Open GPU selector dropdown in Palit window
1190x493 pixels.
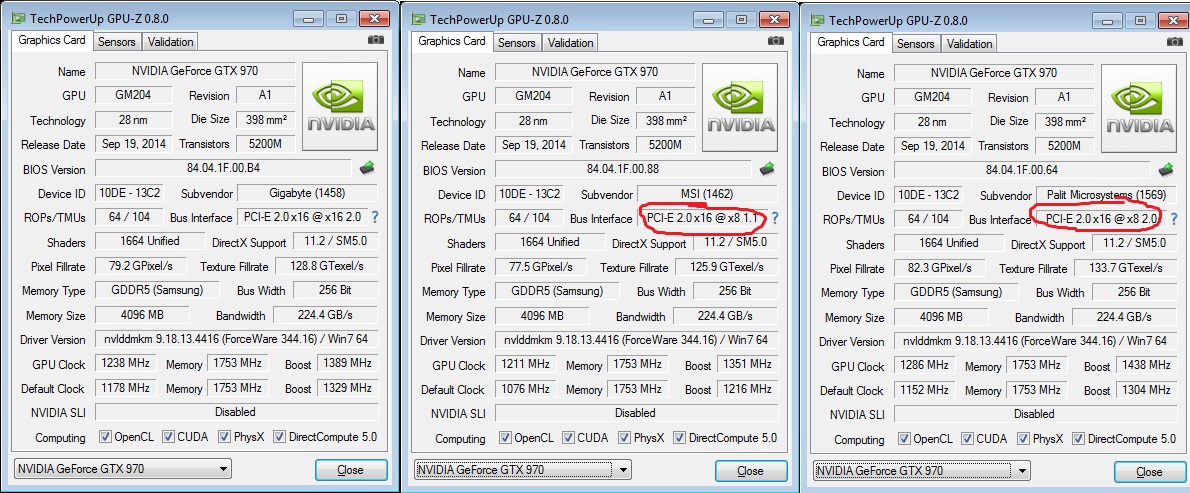[x=921, y=470]
